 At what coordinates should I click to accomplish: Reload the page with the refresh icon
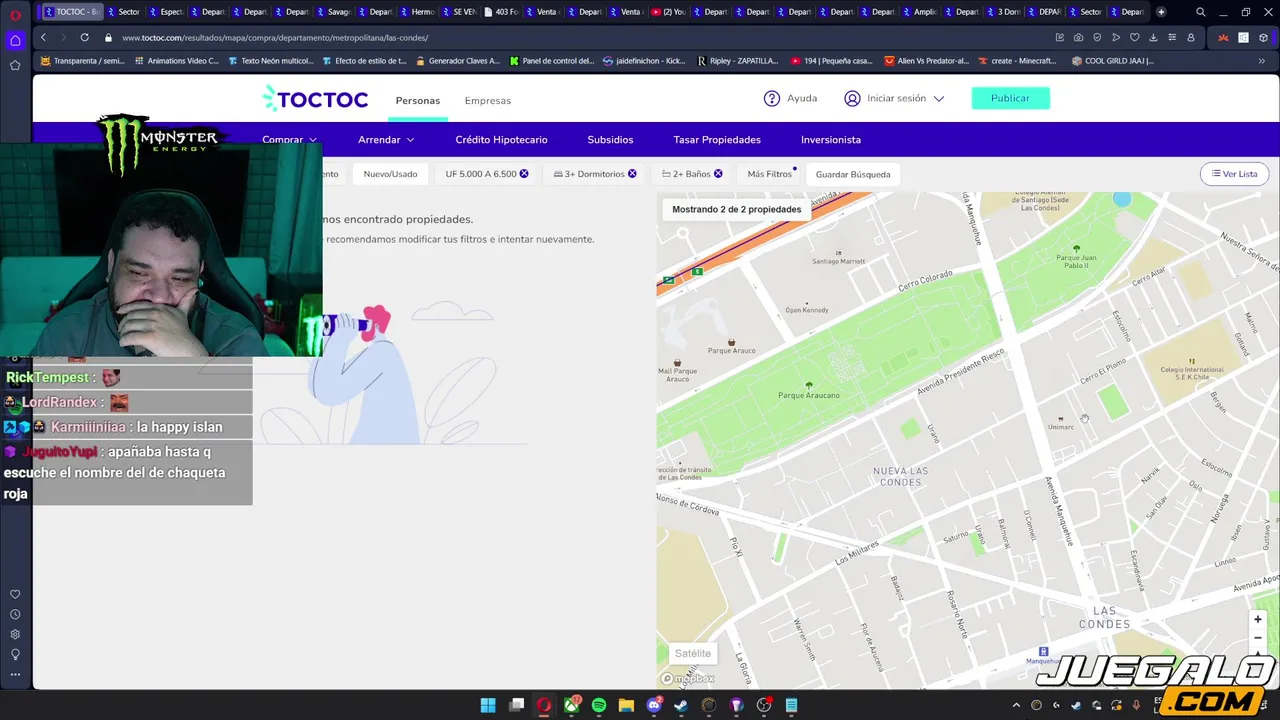84,37
